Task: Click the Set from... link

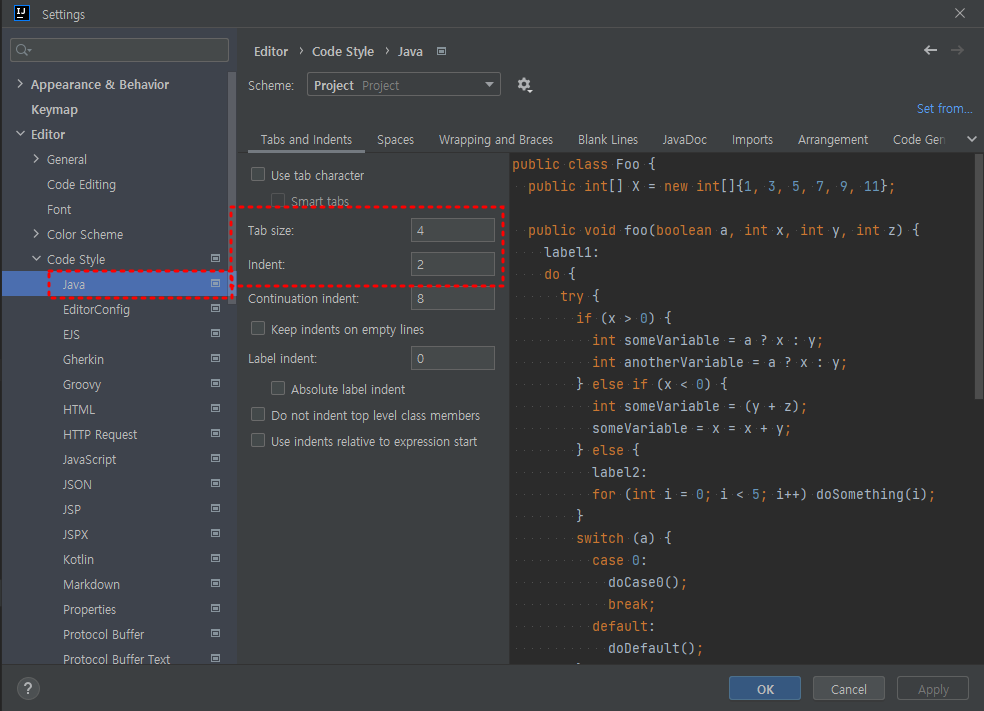Action: (x=944, y=109)
